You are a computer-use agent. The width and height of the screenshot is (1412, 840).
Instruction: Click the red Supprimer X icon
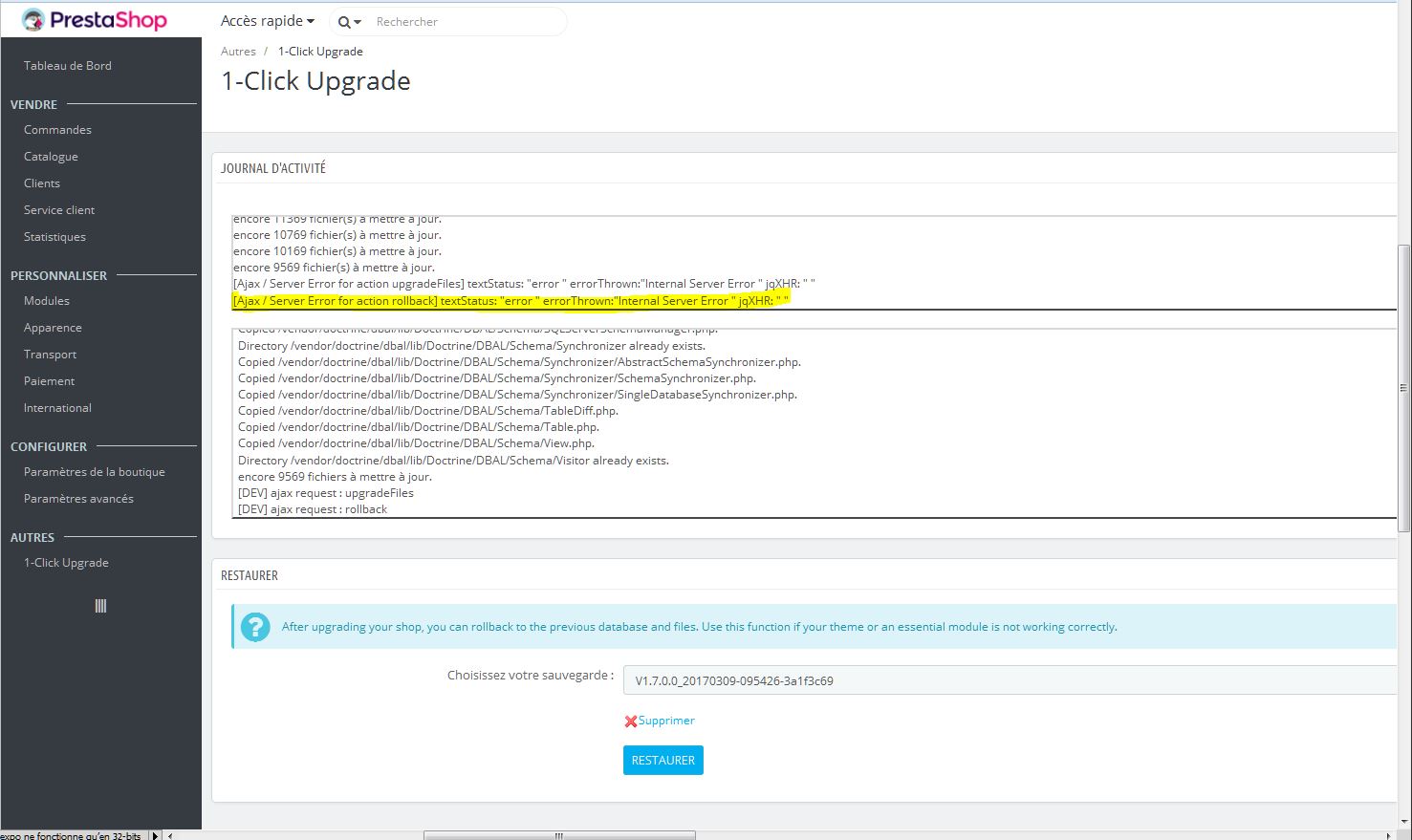click(x=630, y=722)
